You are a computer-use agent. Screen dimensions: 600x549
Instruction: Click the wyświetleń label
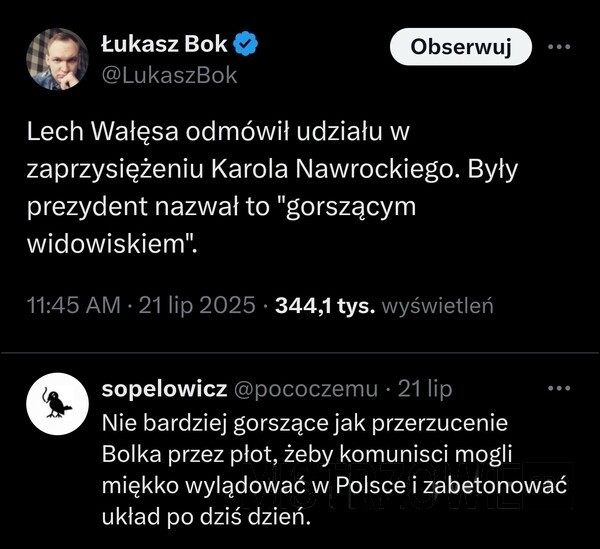pos(438,305)
